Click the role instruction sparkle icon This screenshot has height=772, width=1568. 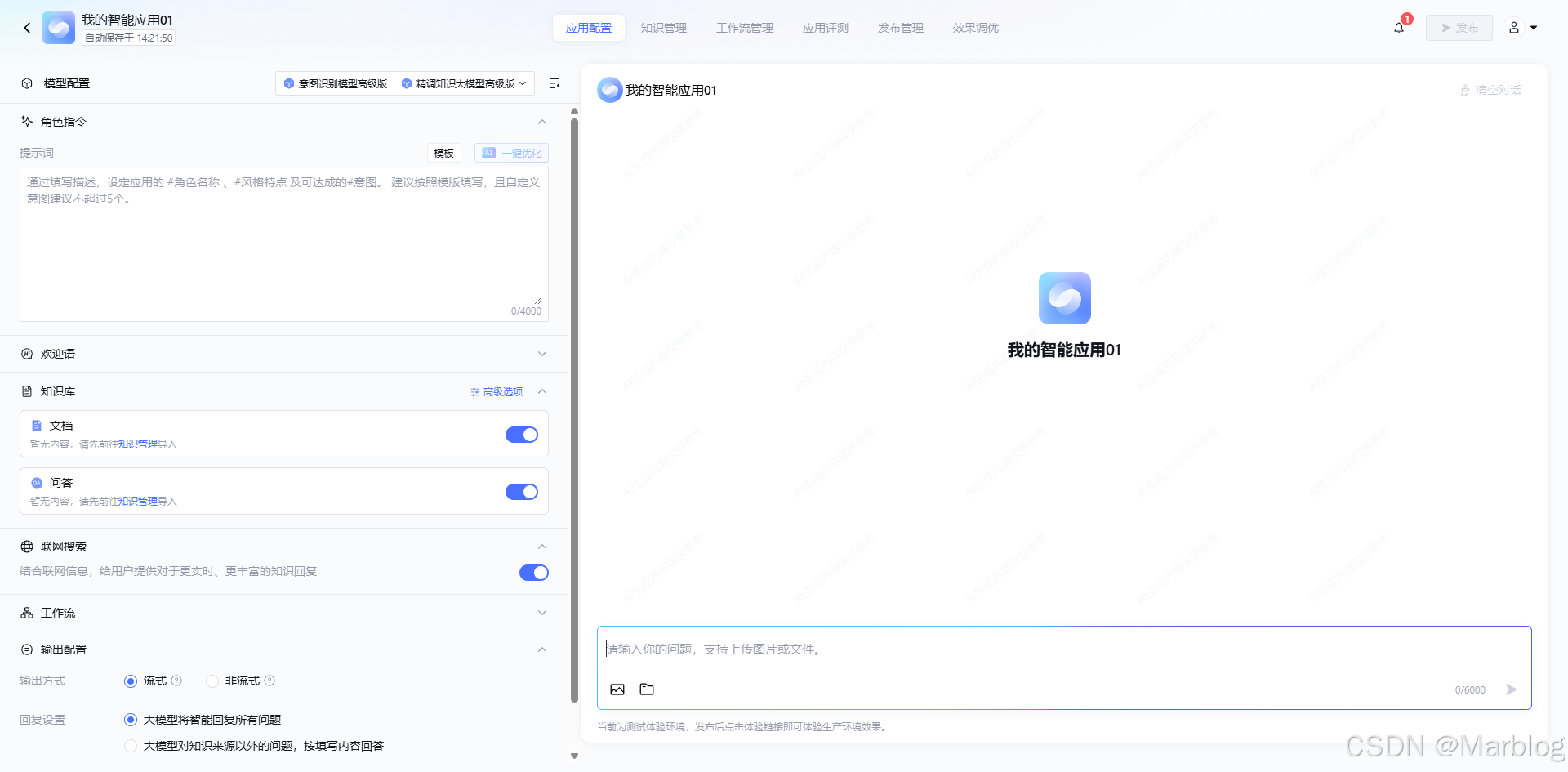tap(27, 122)
